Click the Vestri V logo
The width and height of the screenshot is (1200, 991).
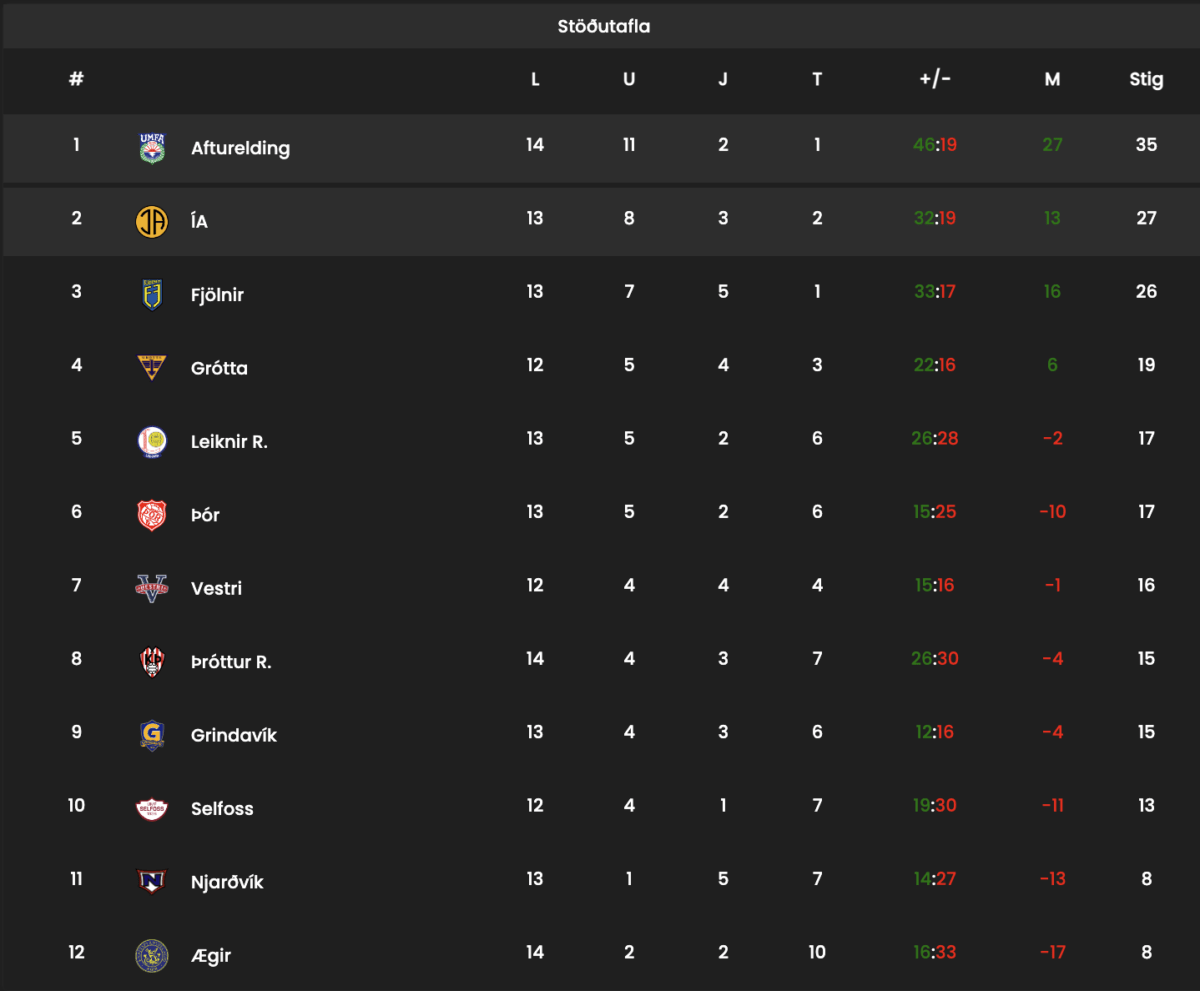152,588
